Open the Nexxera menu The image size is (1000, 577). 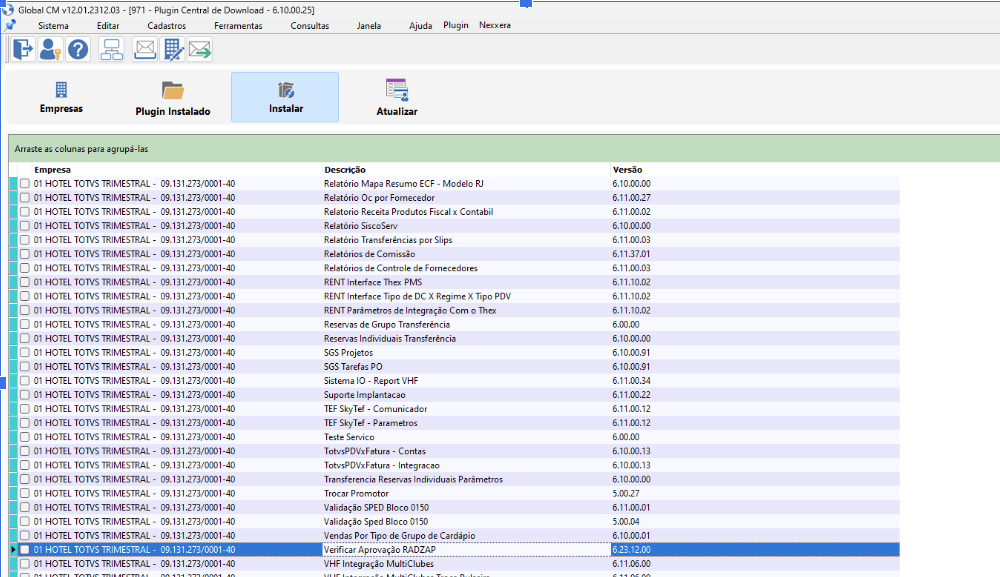pos(495,25)
